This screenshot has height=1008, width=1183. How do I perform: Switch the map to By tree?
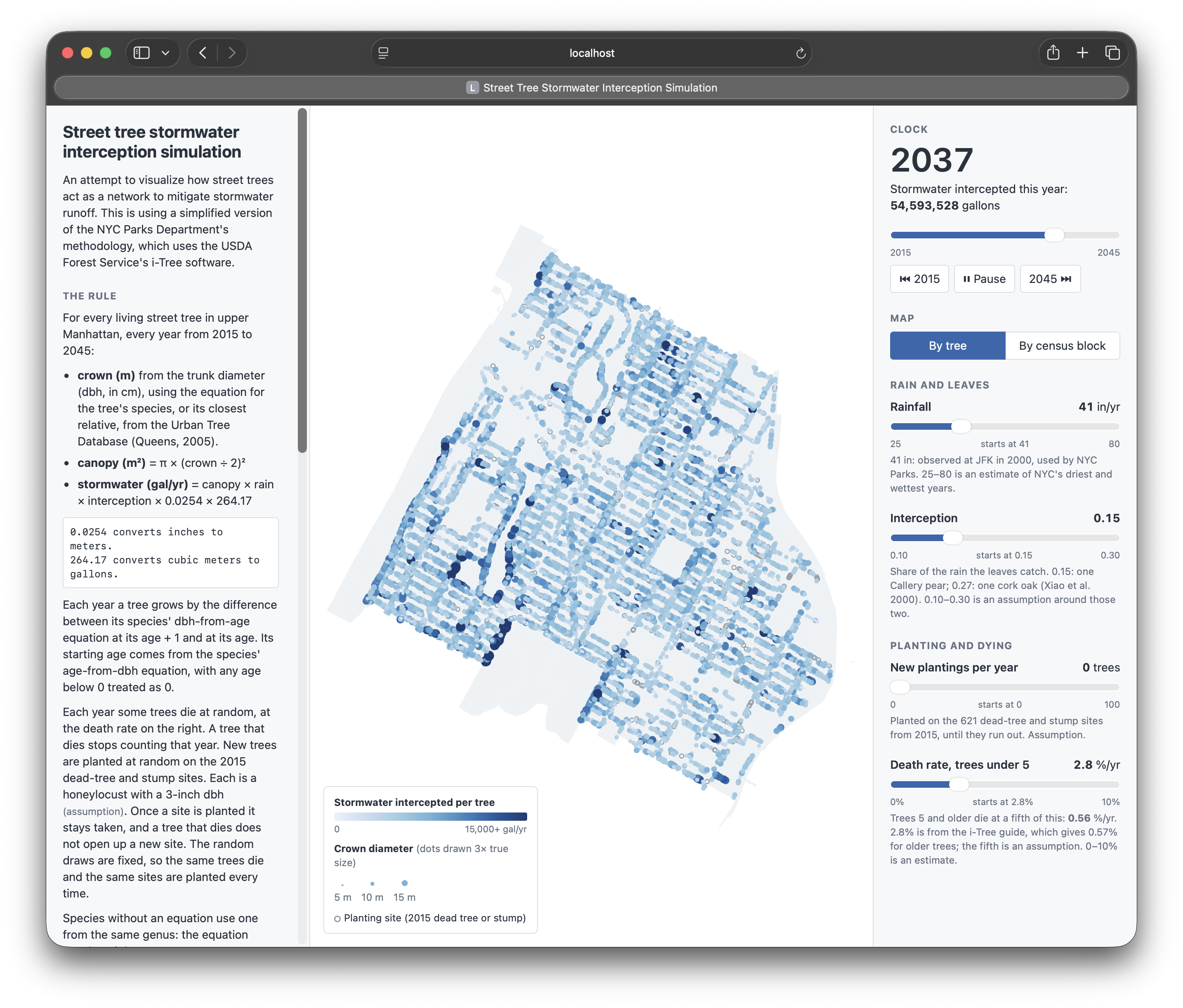pos(947,346)
